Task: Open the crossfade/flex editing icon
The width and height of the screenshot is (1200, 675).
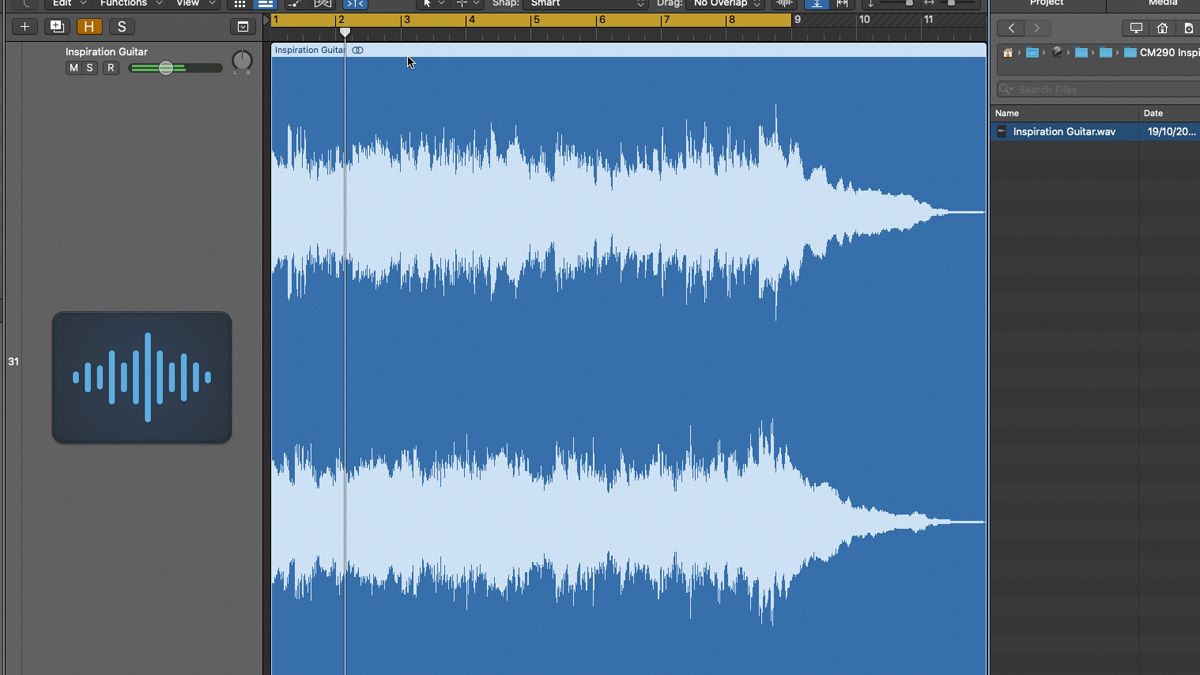Action: pos(322,4)
